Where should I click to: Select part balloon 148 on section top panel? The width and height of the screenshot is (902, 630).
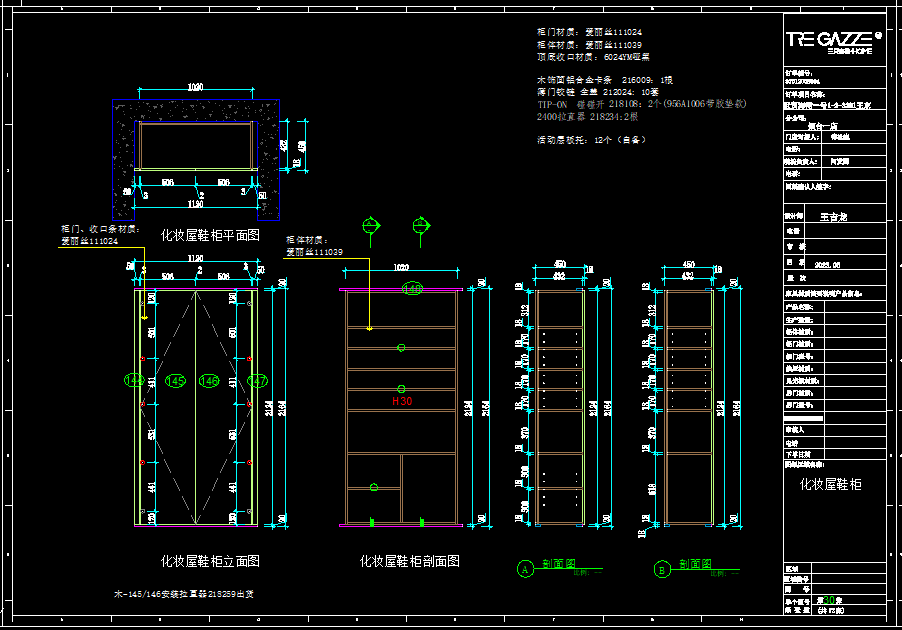412,288
